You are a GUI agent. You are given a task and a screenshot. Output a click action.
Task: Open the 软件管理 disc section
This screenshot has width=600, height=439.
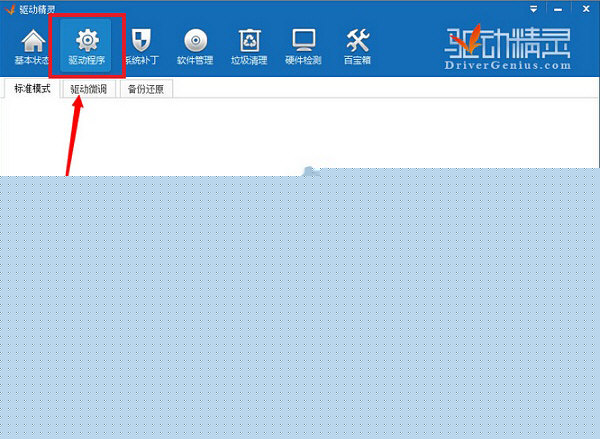point(195,47)
